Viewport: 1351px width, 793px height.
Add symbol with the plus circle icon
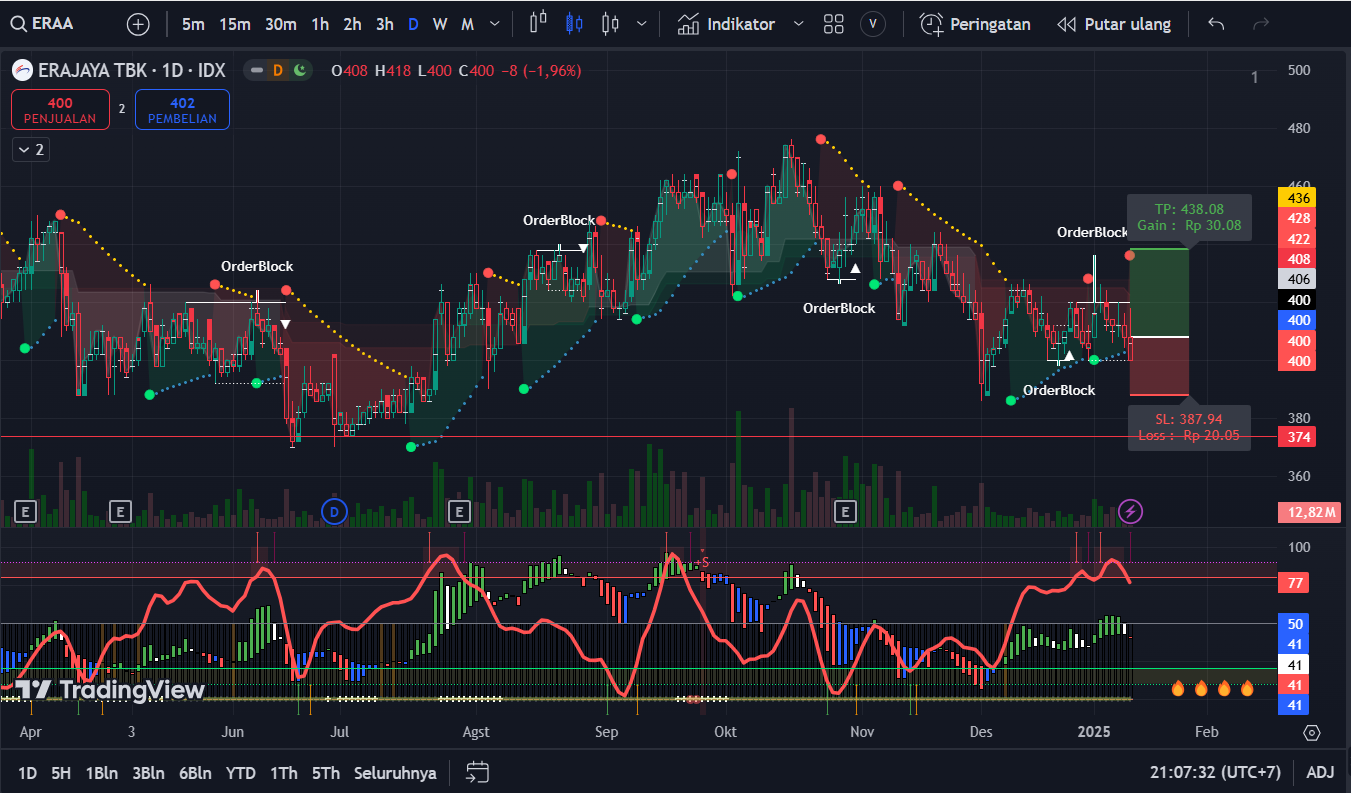[x=138, y=24]
